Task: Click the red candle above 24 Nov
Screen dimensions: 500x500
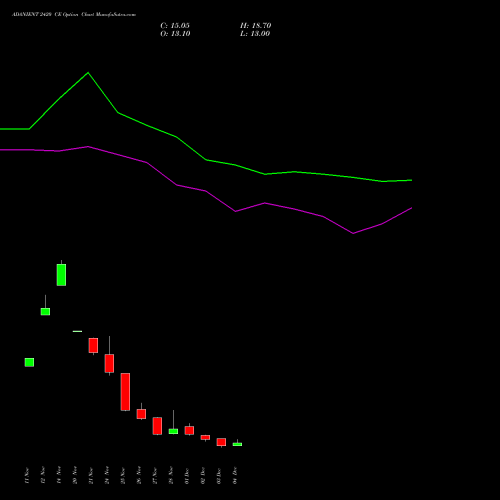Action: (109, 363)
